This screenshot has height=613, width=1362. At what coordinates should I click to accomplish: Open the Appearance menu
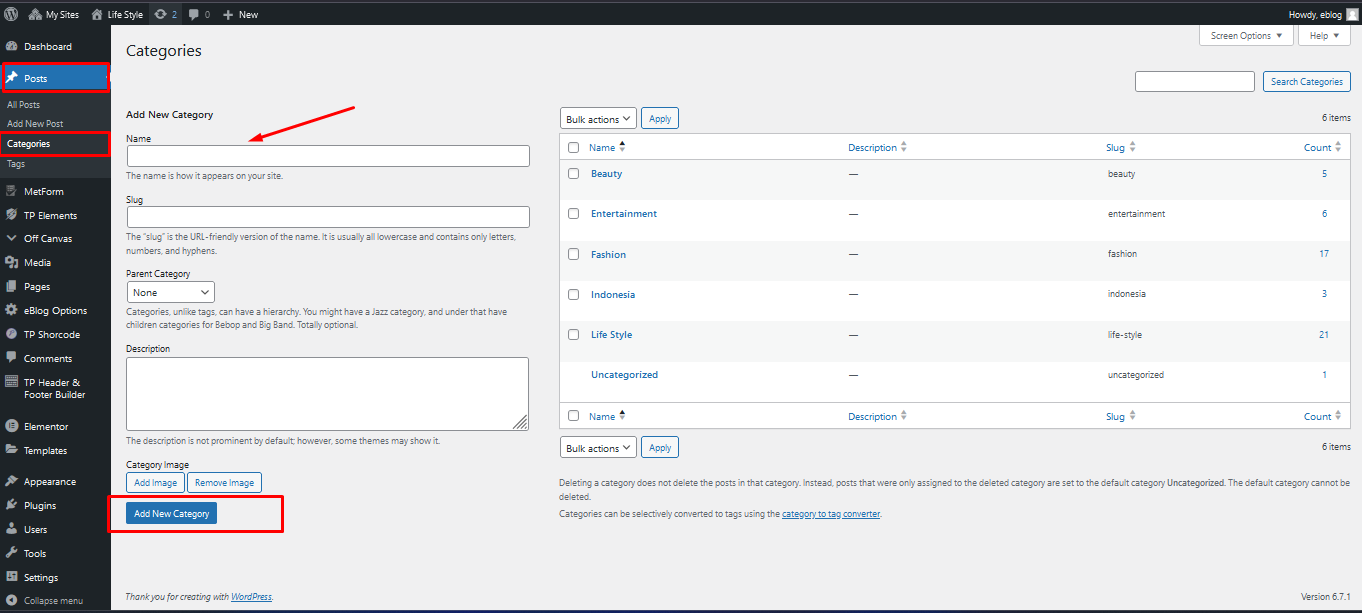tap(50, 482)
